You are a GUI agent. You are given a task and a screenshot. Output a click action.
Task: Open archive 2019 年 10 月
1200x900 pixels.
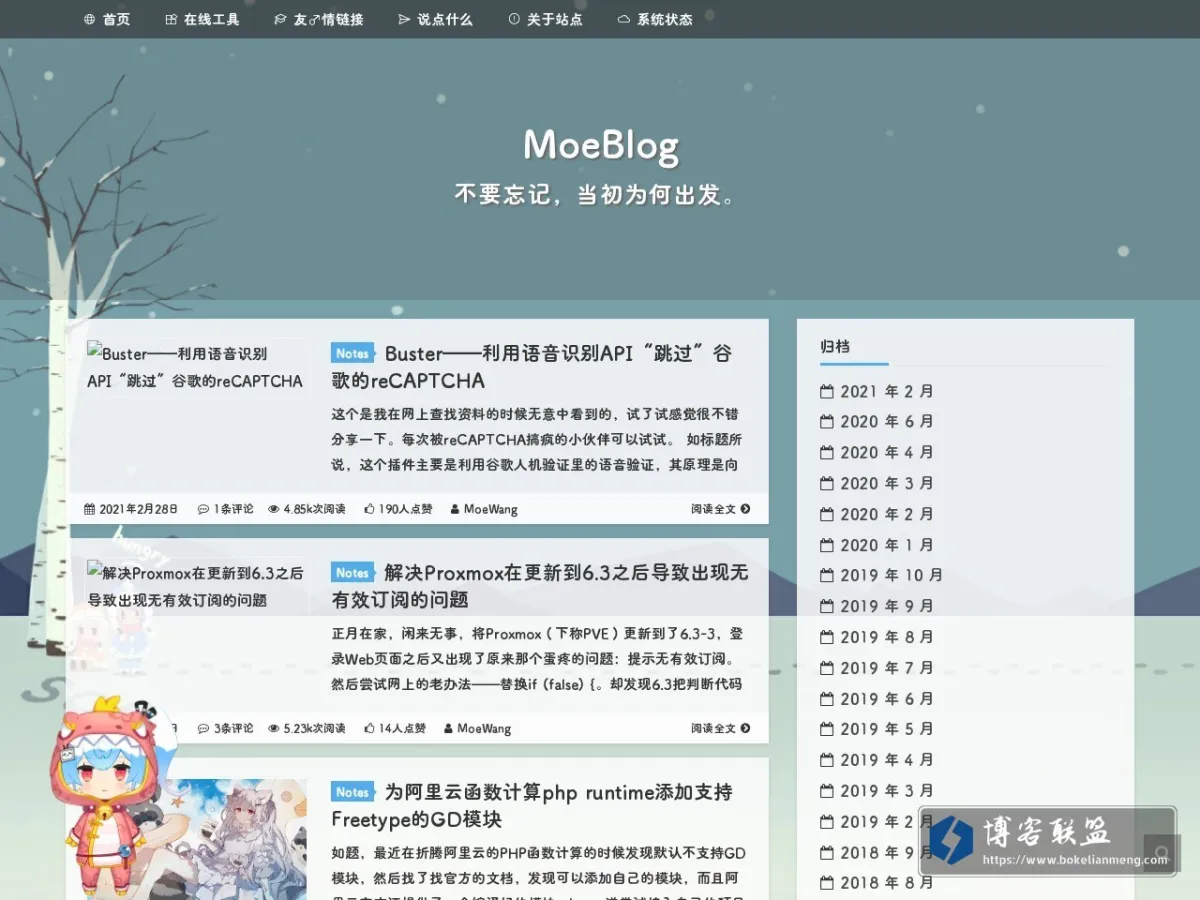(x=882, y=575)
